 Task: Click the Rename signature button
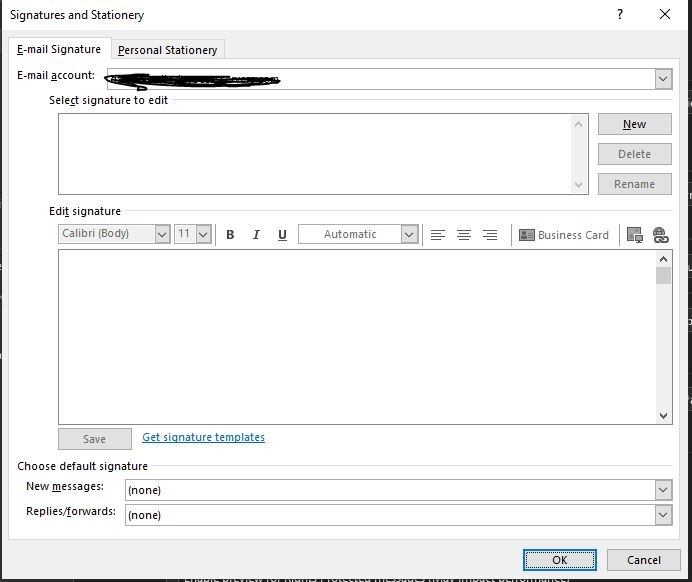click(x=635, y=184)
